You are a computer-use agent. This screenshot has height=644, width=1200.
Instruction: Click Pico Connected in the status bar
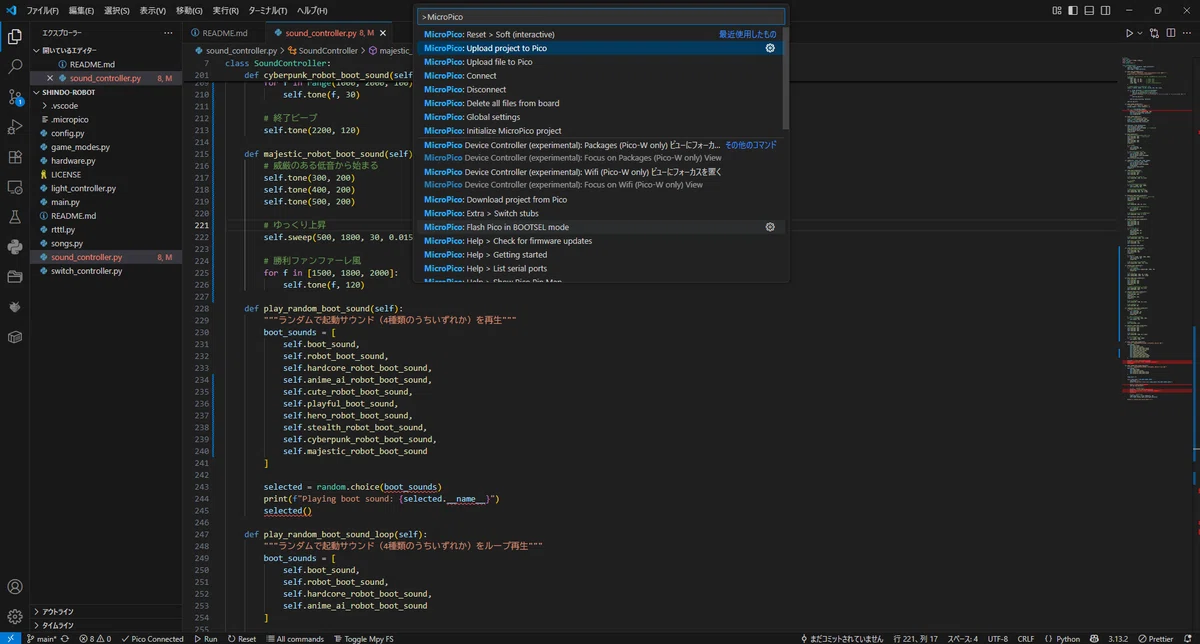coord(152,638)
